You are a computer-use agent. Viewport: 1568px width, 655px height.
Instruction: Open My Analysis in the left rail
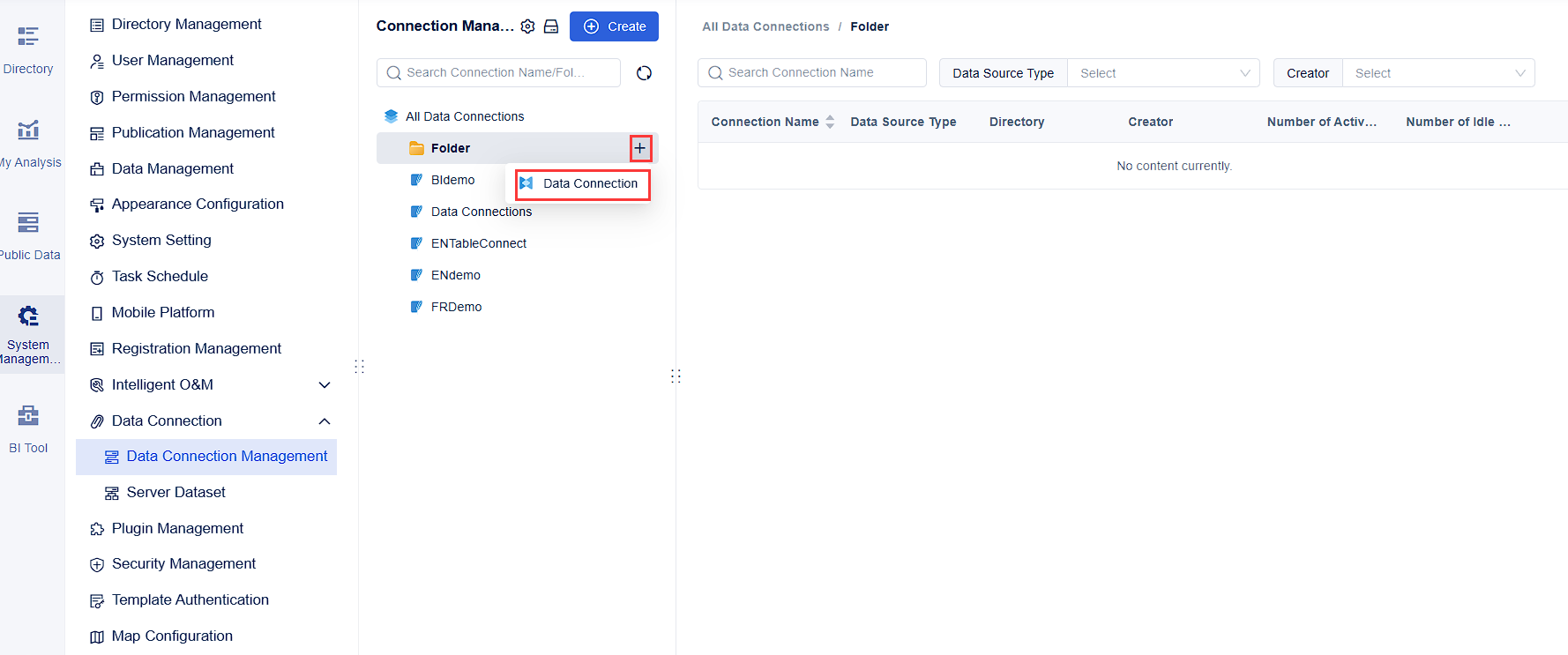pos(28,144)
